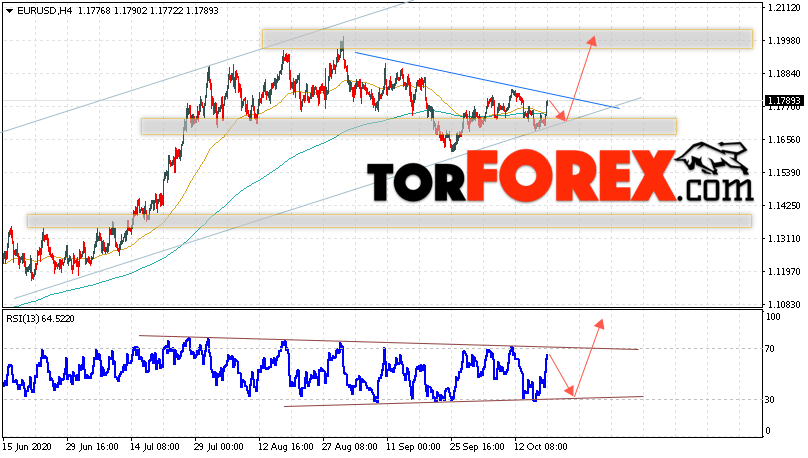Click the upper gray resistance zone rectangle
This screenshot has width=808, height=458.
[x=507, y=39]
